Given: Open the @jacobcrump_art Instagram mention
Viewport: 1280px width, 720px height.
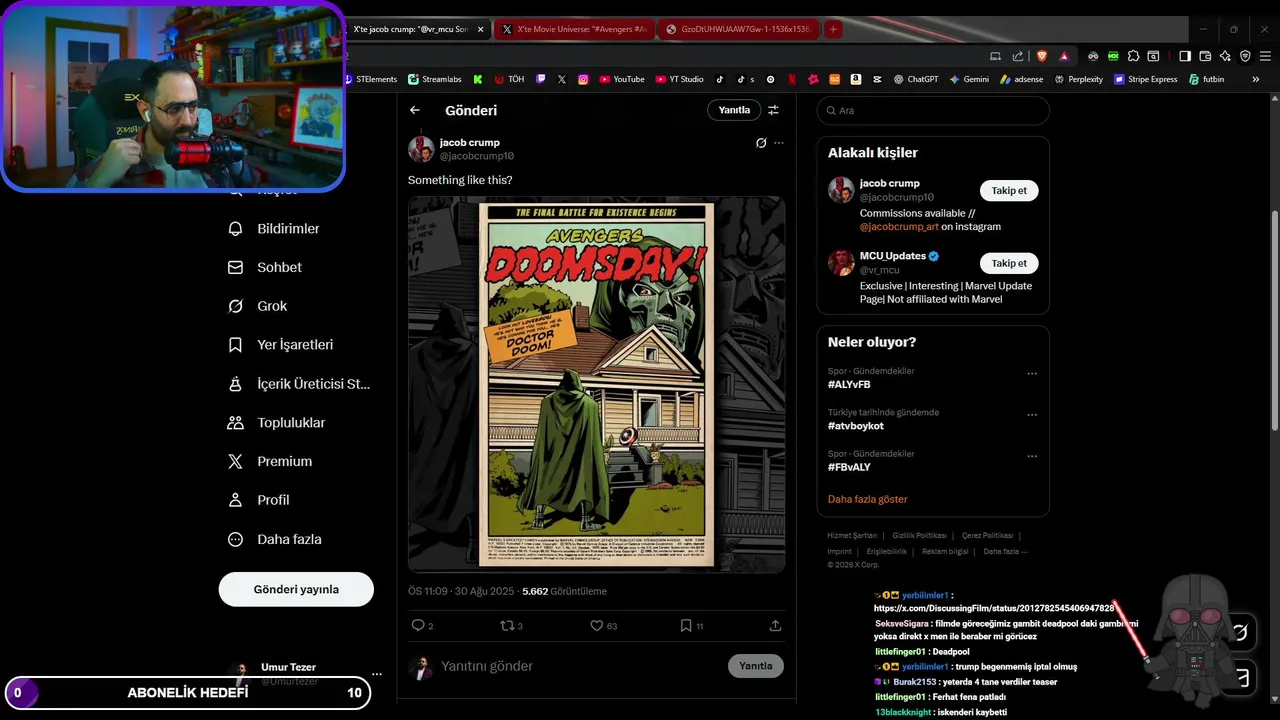Looking at the screenshot, I should (x=899, y=227).
